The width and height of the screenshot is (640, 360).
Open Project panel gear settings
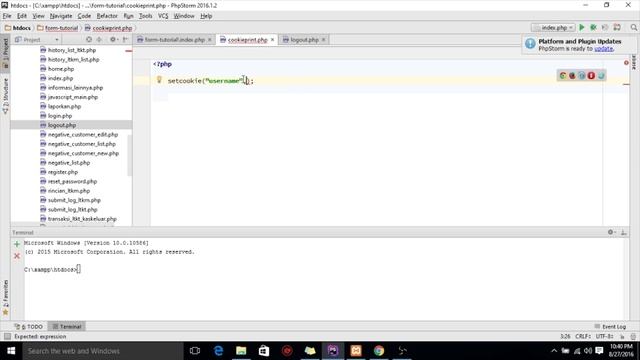coord(113,40)
